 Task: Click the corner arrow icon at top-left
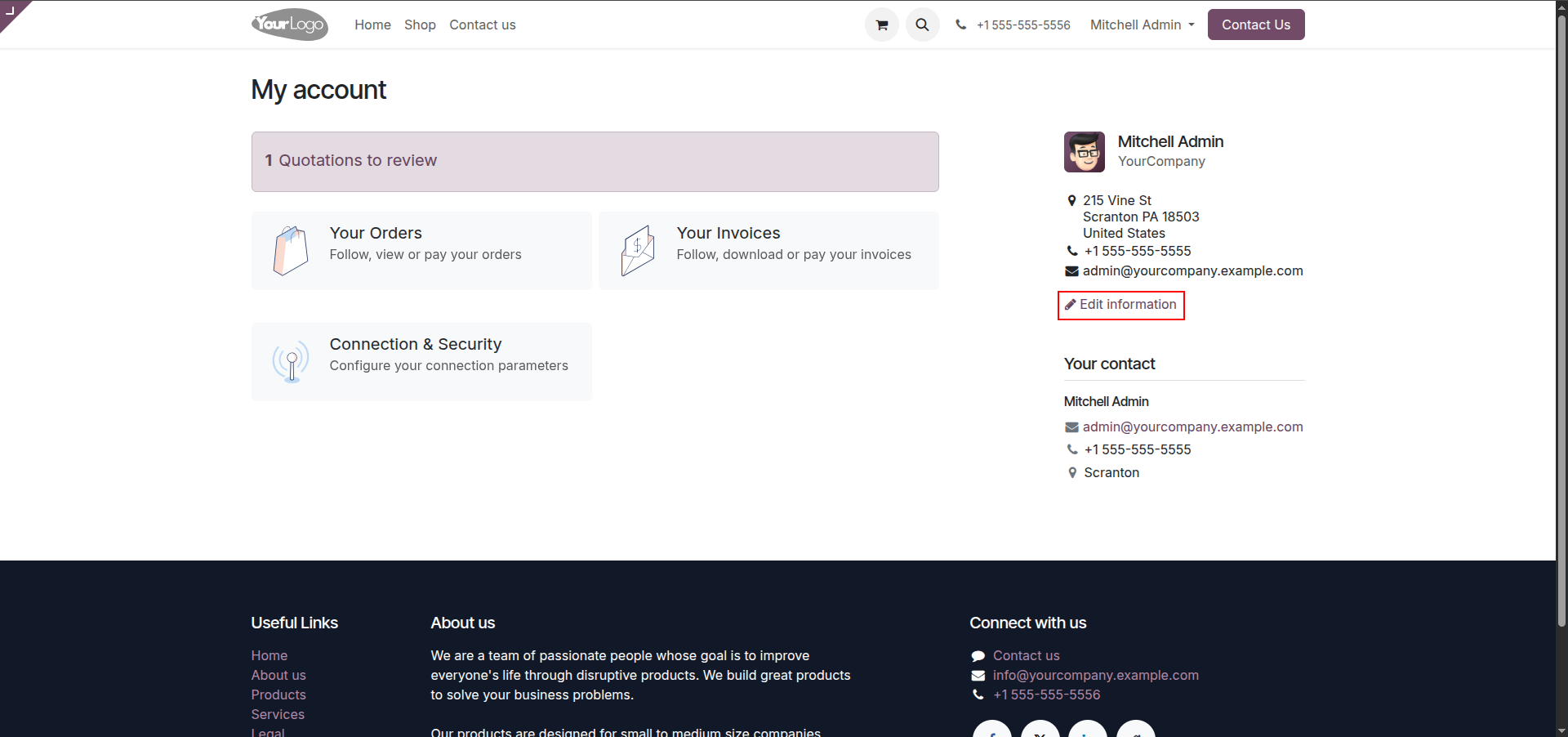(11, 10)
